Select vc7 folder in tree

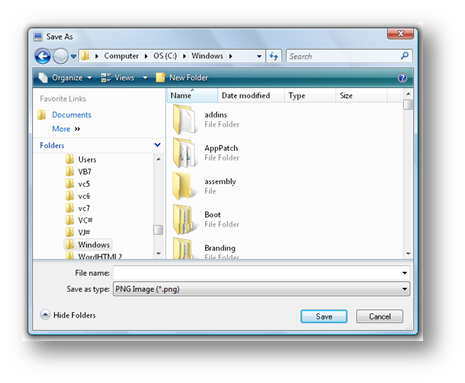coord(84,208)
